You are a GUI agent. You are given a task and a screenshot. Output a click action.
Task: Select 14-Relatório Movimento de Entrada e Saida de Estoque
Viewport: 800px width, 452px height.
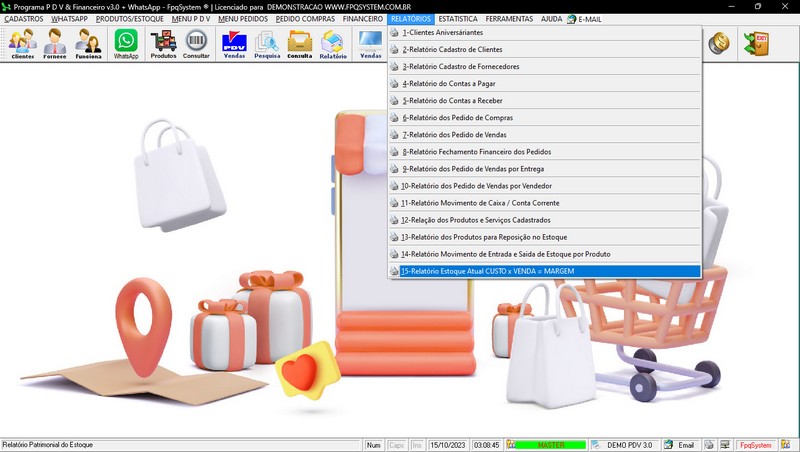(x=544, y=254)
